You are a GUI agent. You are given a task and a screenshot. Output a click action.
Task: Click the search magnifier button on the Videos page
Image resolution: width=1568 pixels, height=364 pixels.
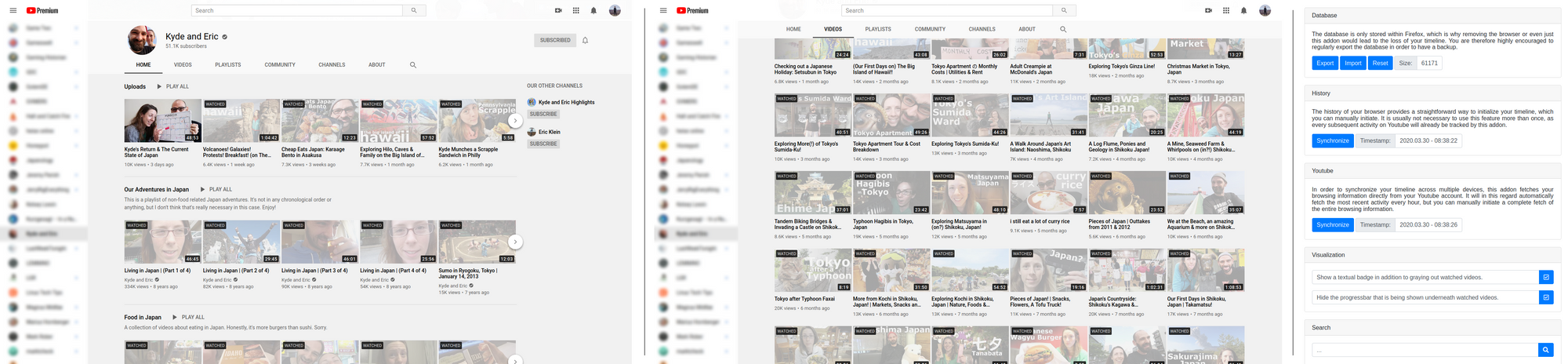click(1064, 10)
